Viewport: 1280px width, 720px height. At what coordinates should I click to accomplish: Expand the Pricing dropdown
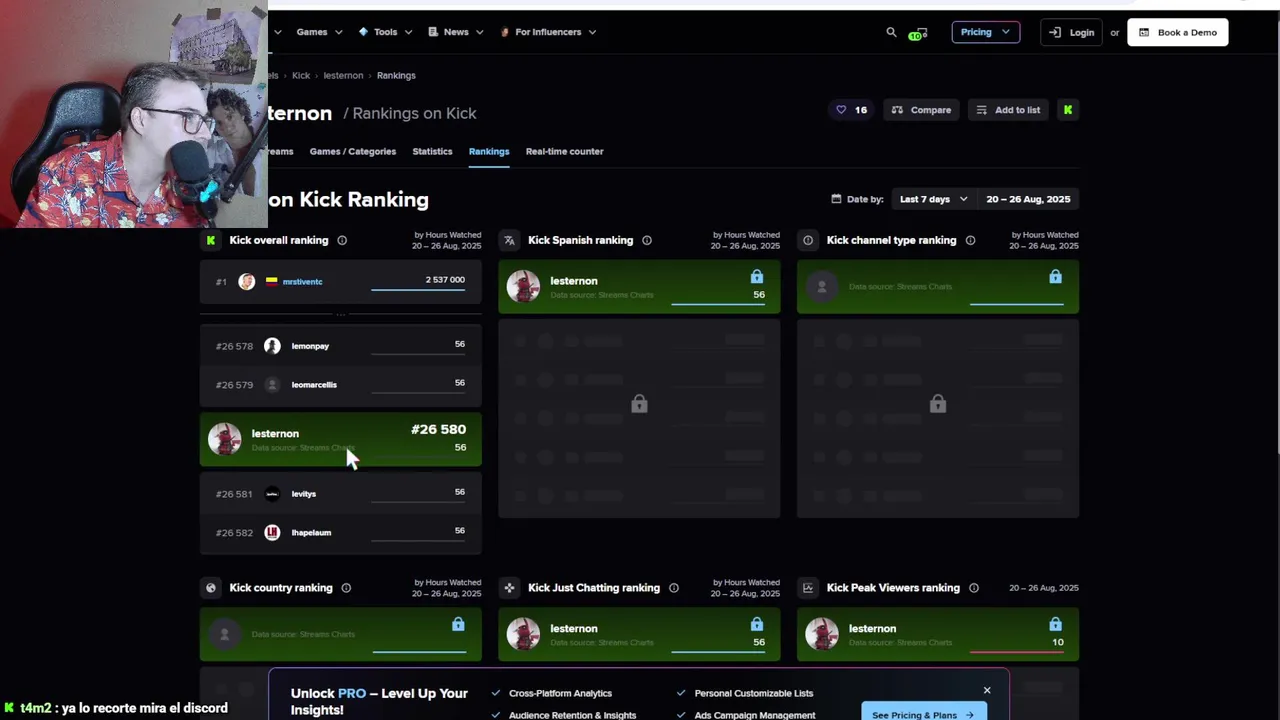pyautogui.click(x=985, y=32)
